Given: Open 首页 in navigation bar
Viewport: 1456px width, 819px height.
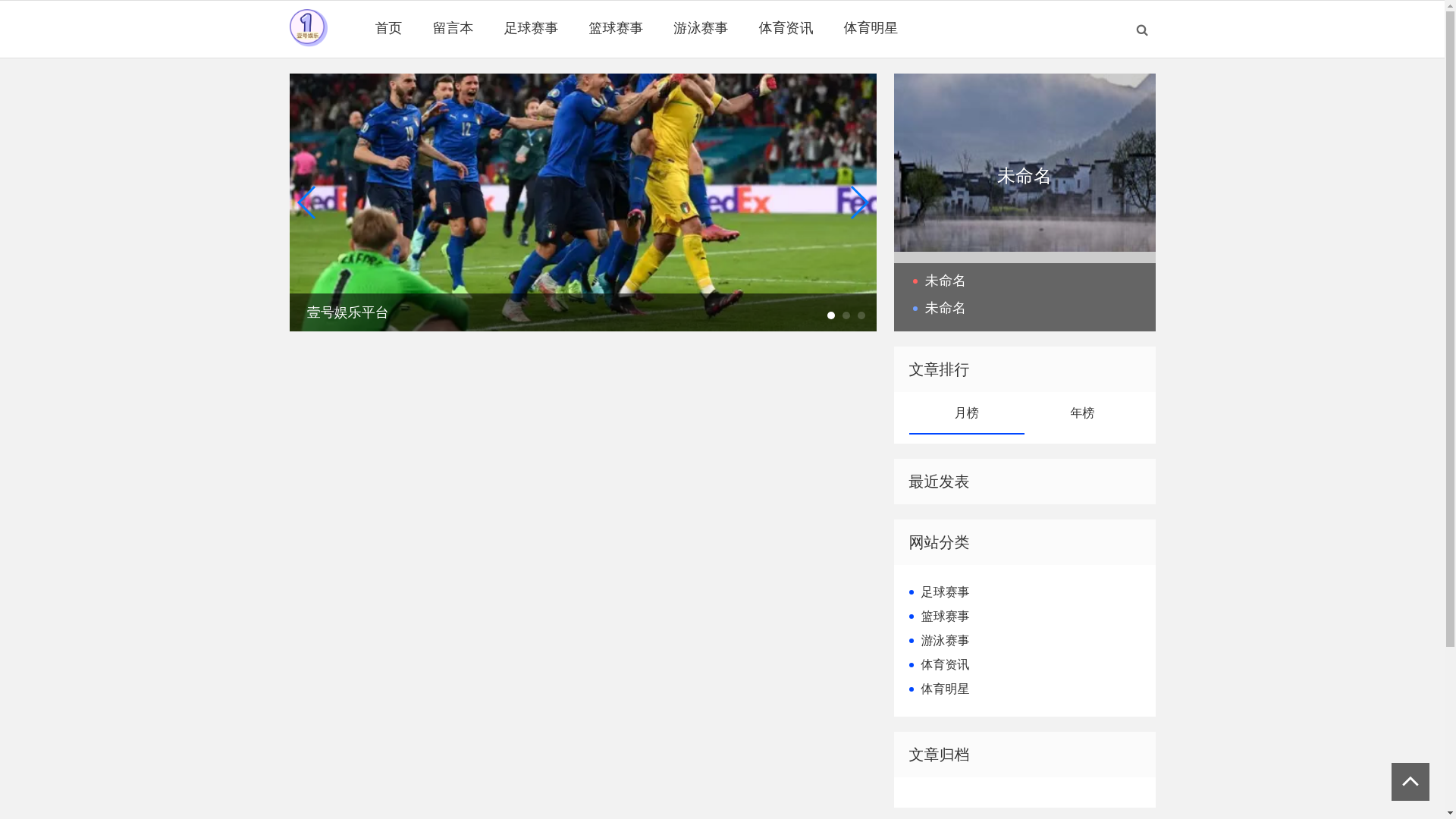Looking at the screenshot, I should pyautogui.click(x=388, y=28).
